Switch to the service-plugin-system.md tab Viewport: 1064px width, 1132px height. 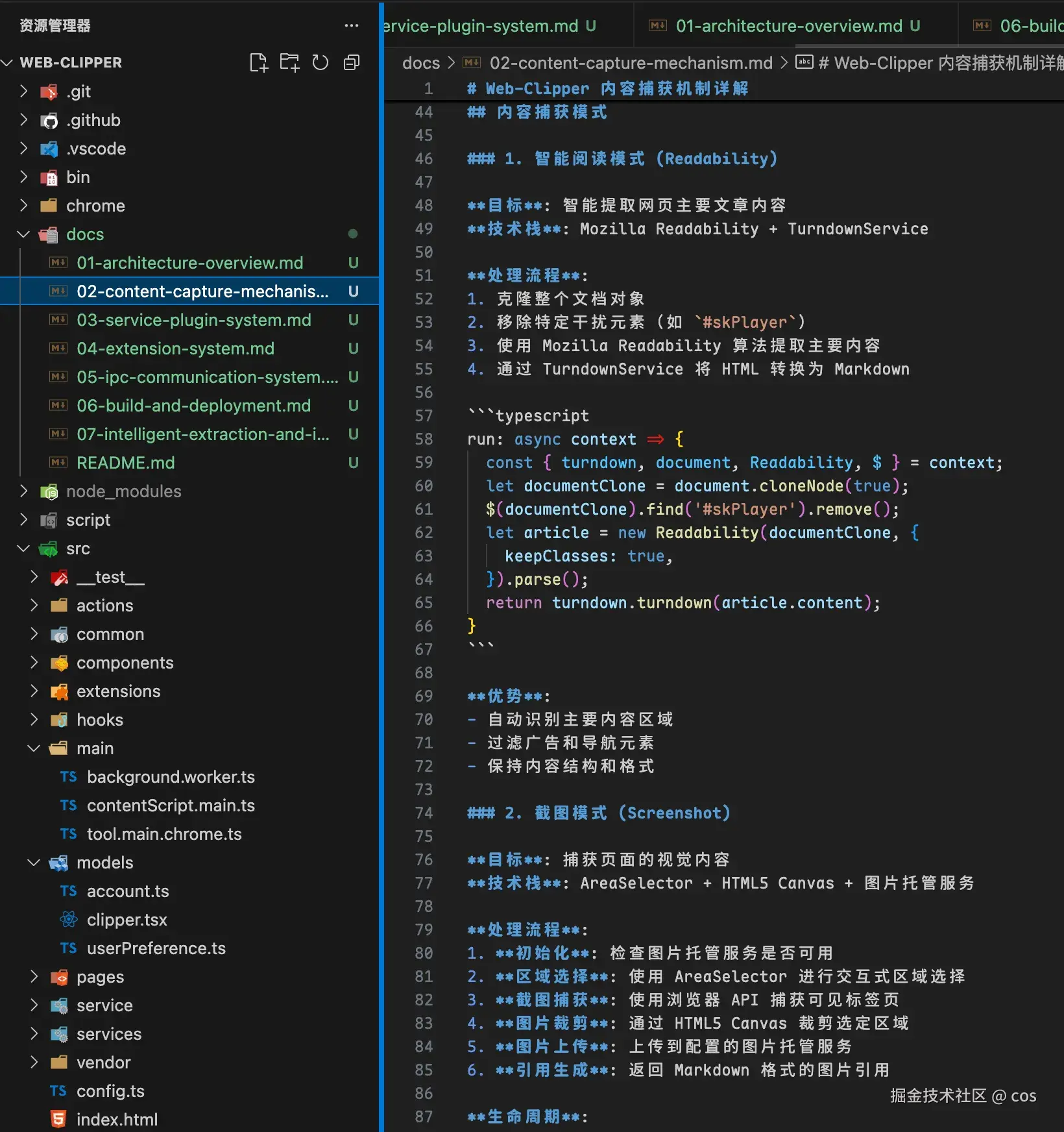pyautogui.click(x=508, y=26)
